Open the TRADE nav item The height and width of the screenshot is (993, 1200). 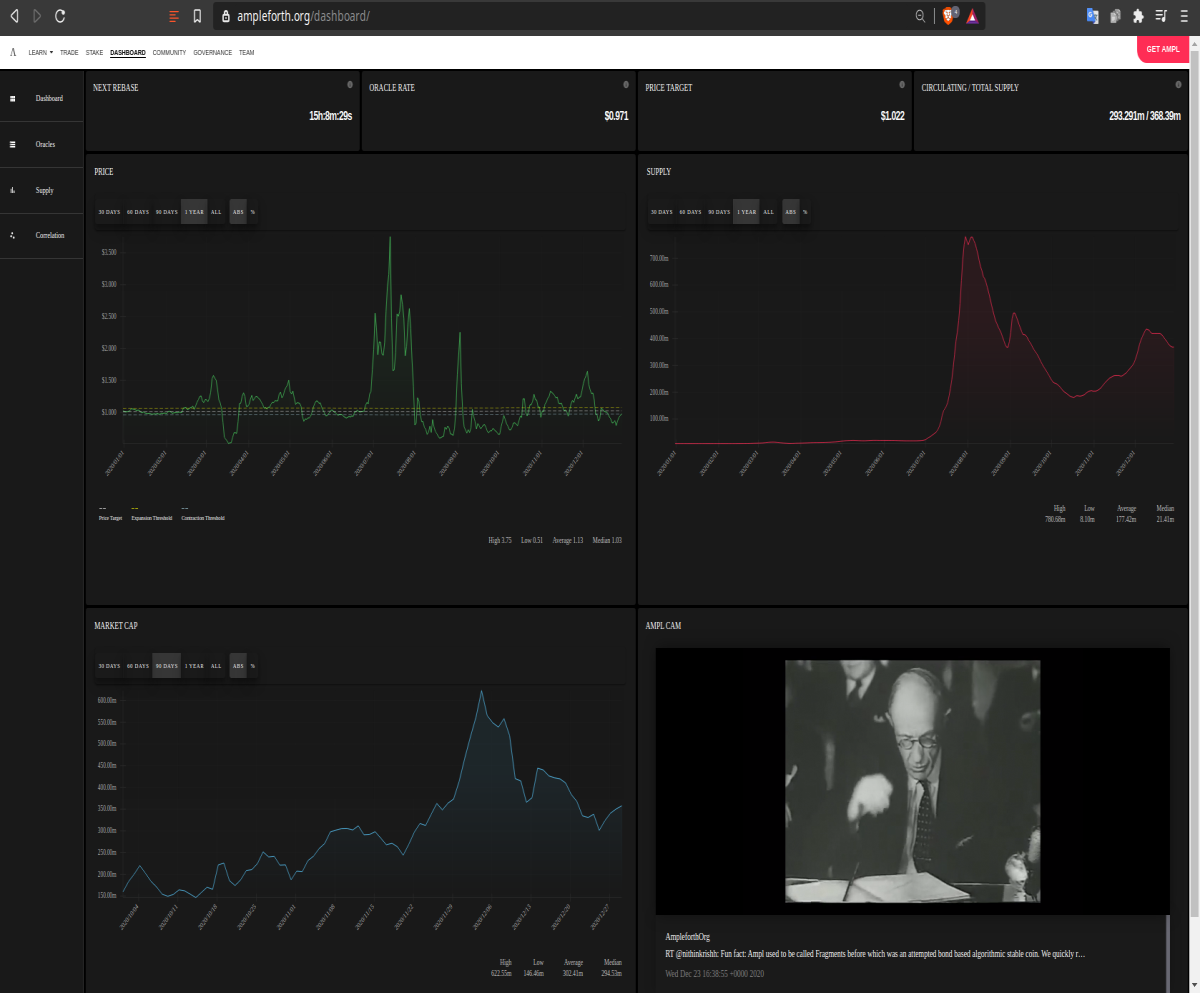click(69, 52)
